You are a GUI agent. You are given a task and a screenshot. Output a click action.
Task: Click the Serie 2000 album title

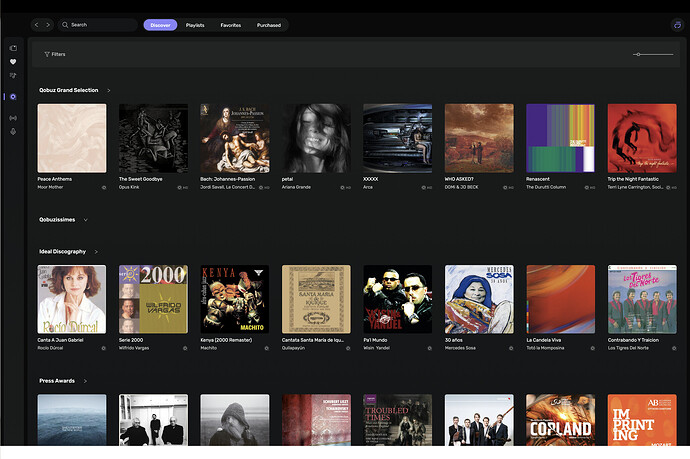[131, 340]
